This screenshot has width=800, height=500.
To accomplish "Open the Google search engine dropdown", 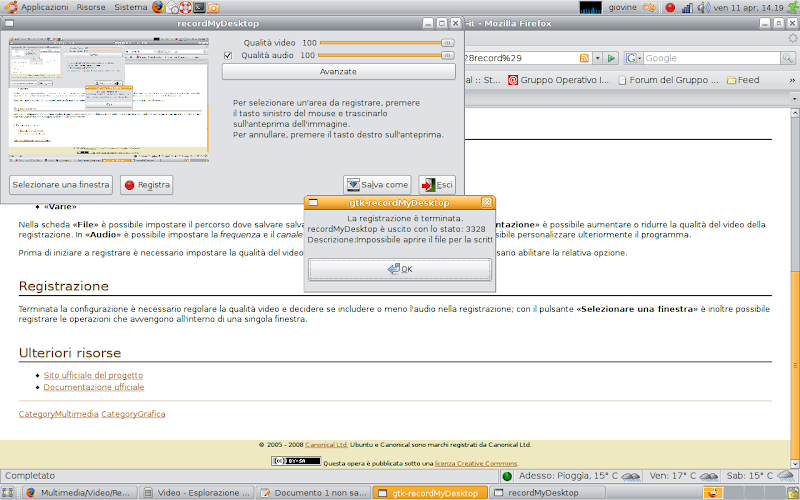I will click(633, 58).
